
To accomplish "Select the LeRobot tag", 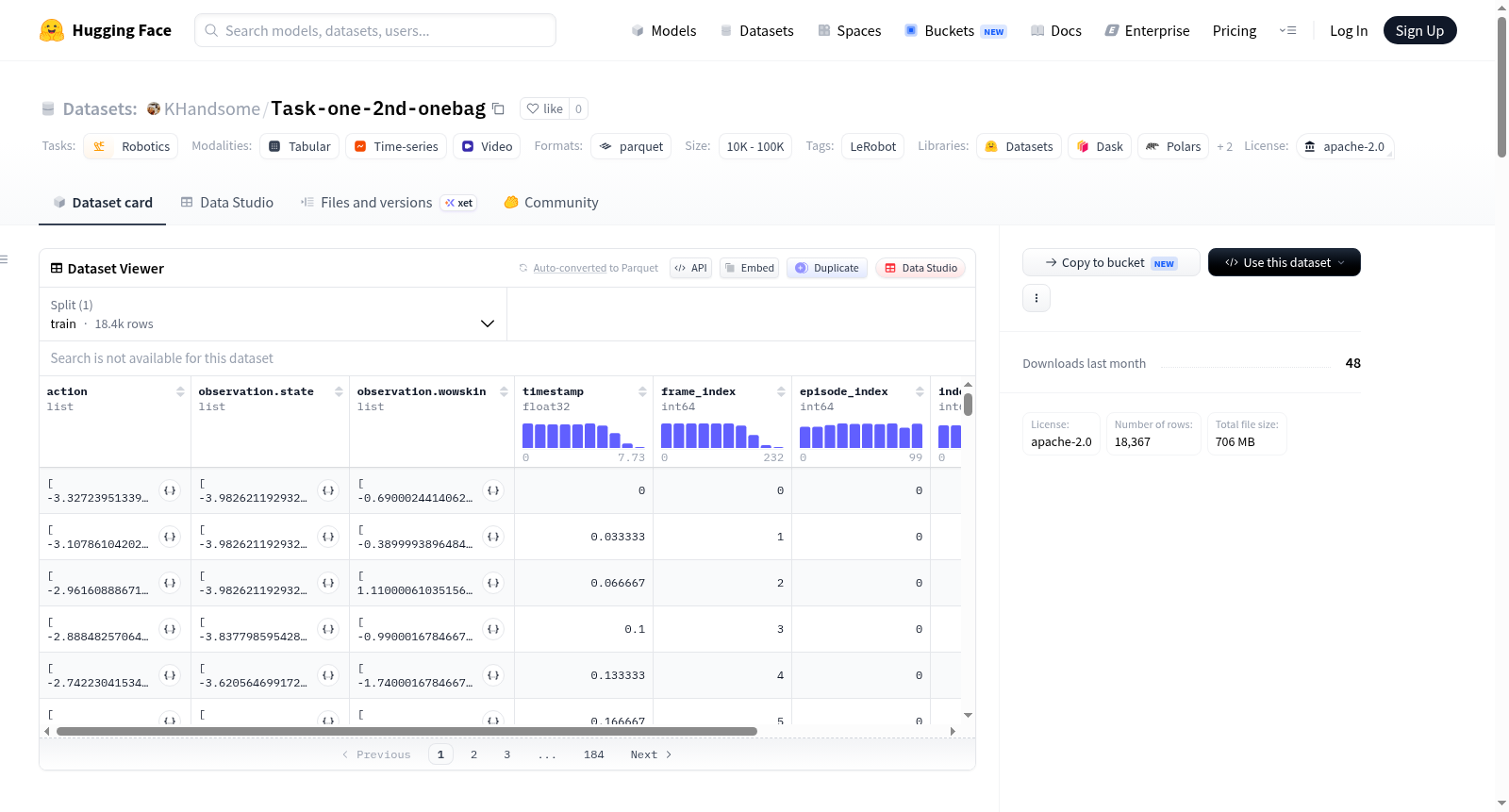I will pyautogui.click(x=873, y=147).
